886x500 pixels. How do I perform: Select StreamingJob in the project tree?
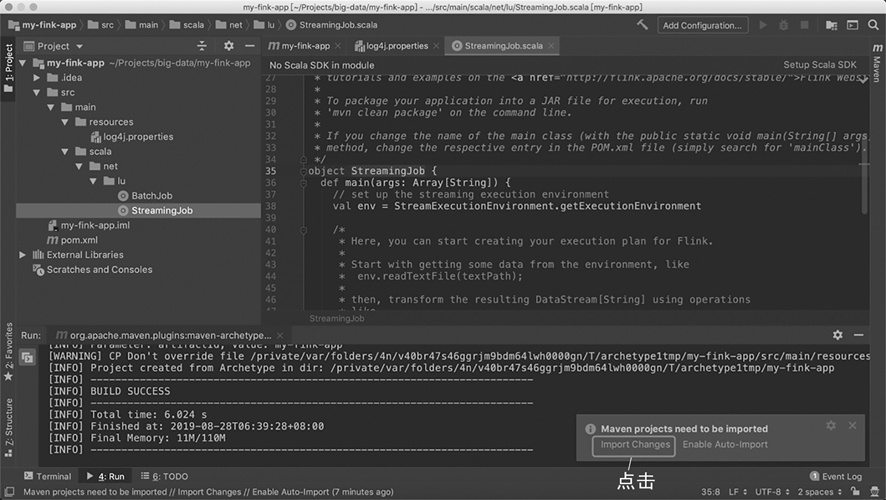[x=155, y=210]
